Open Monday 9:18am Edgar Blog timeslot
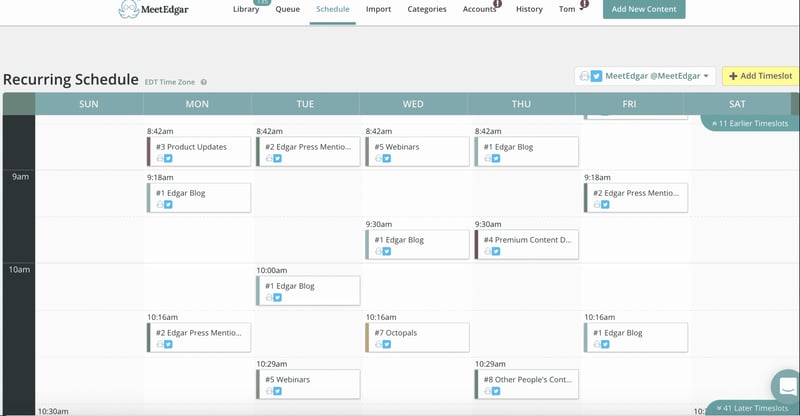Screen dimensions: 800x416 pos(199,198)
